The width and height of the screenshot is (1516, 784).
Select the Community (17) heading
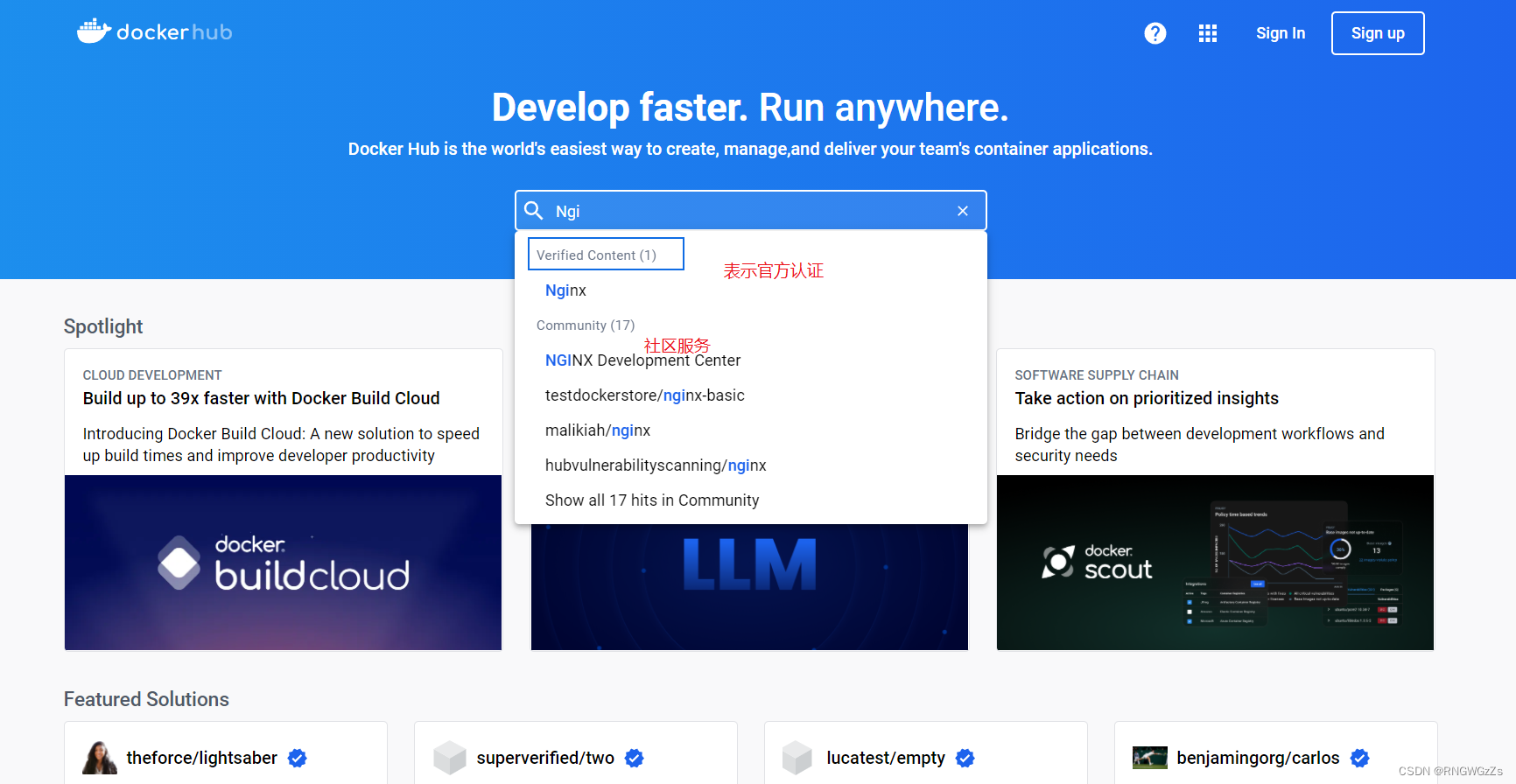(x=586, y=325)
